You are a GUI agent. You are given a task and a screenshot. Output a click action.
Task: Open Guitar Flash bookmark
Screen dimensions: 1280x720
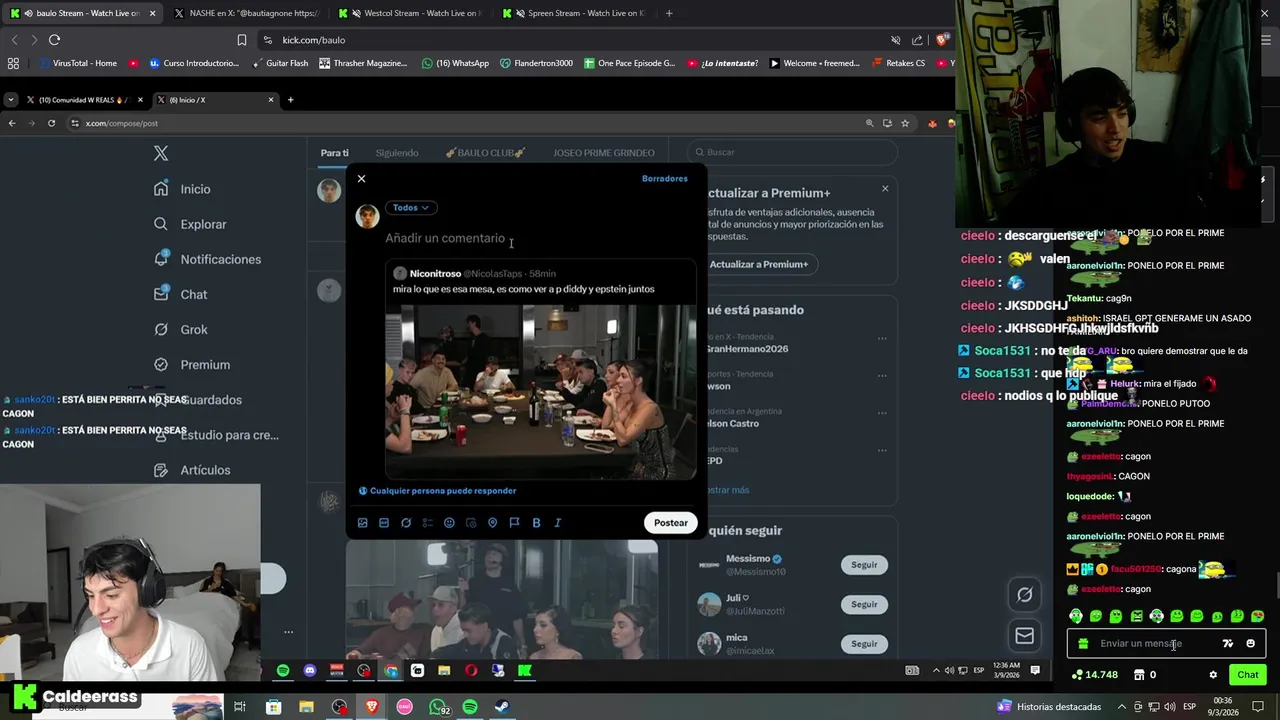point(279,63)
